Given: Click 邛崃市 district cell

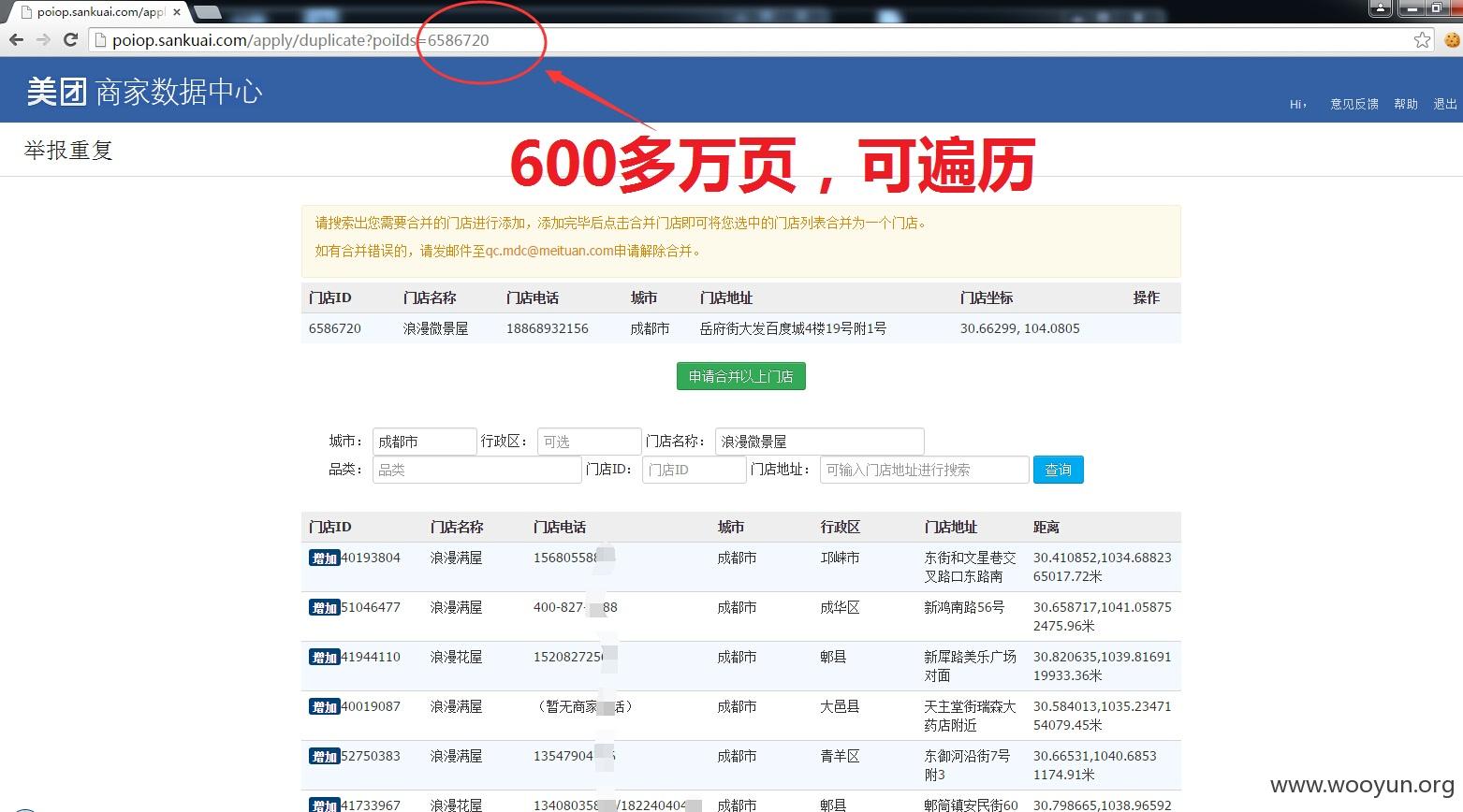Looking at the screenshot, I should pos(840,558).
